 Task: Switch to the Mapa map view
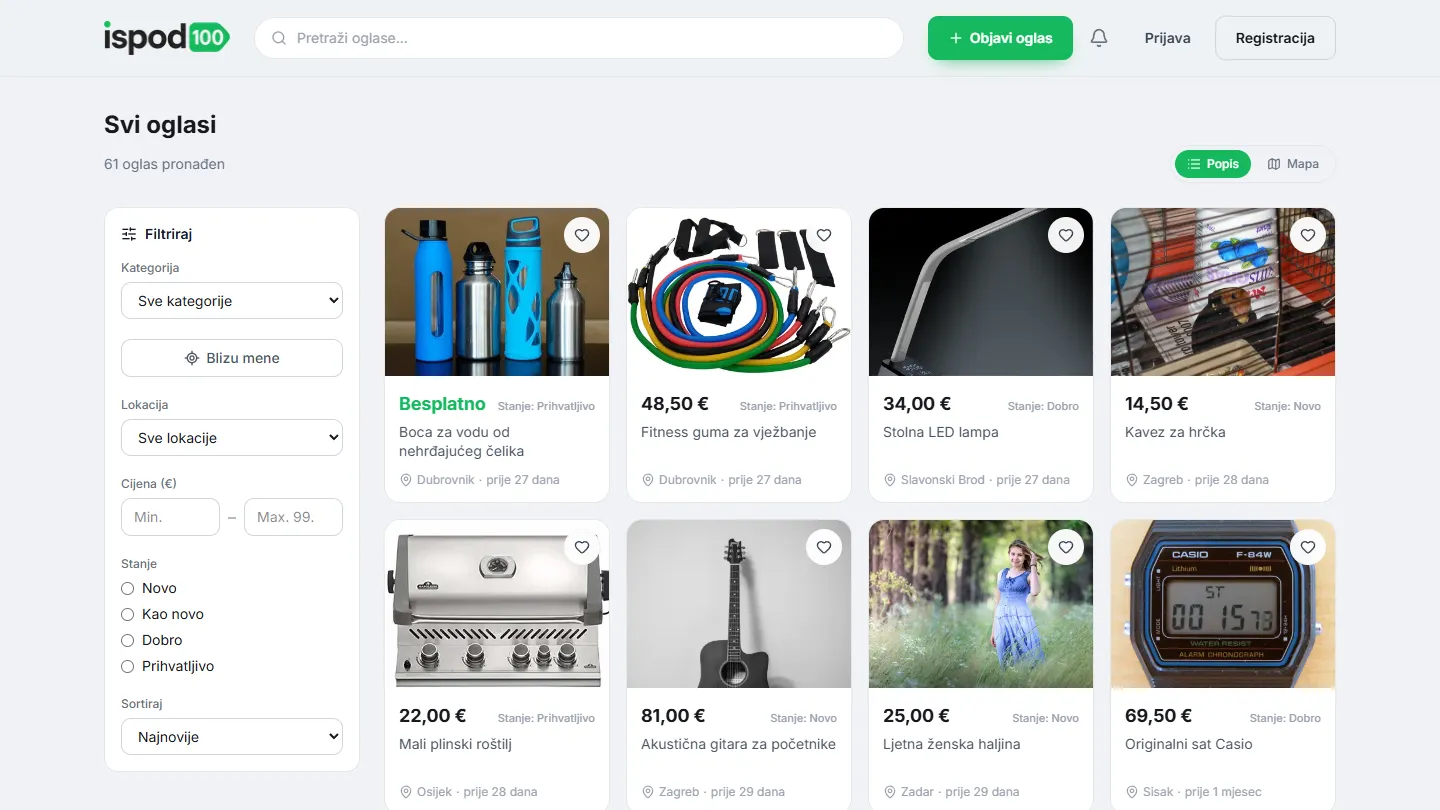[x=1293, y=164]
